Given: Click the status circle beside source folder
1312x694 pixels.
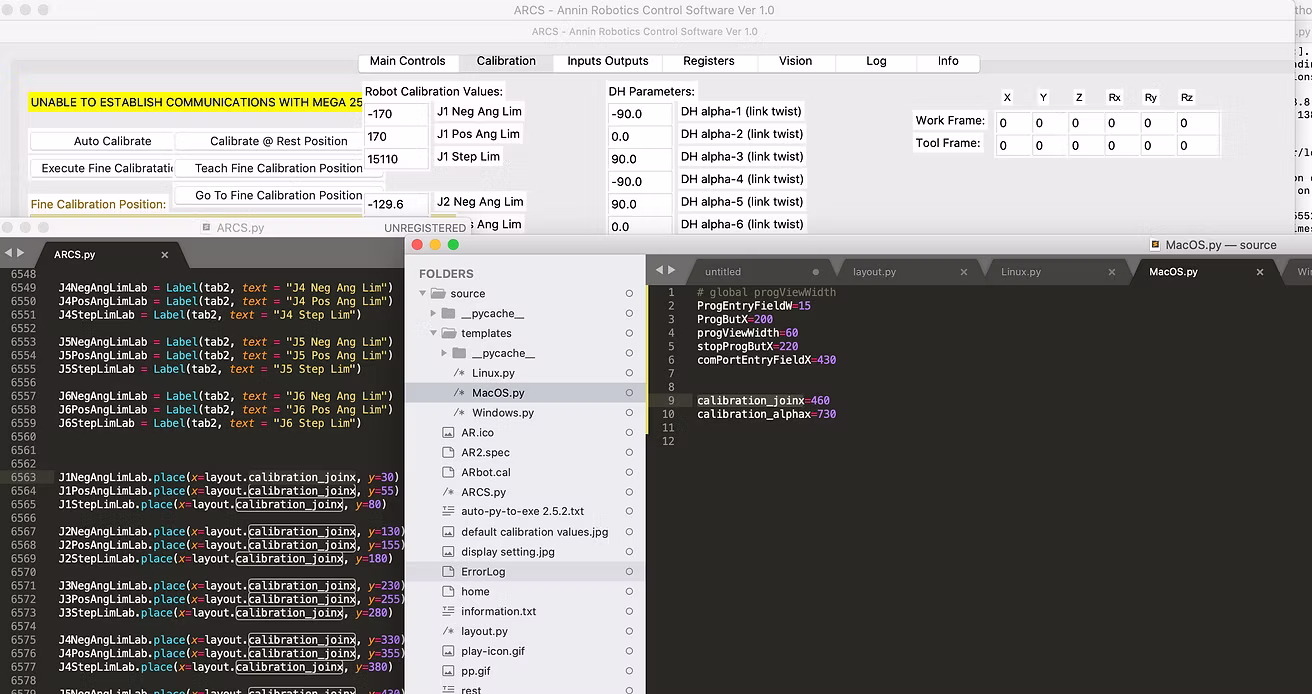Looking at the screenshot, I should coord(629,294).
